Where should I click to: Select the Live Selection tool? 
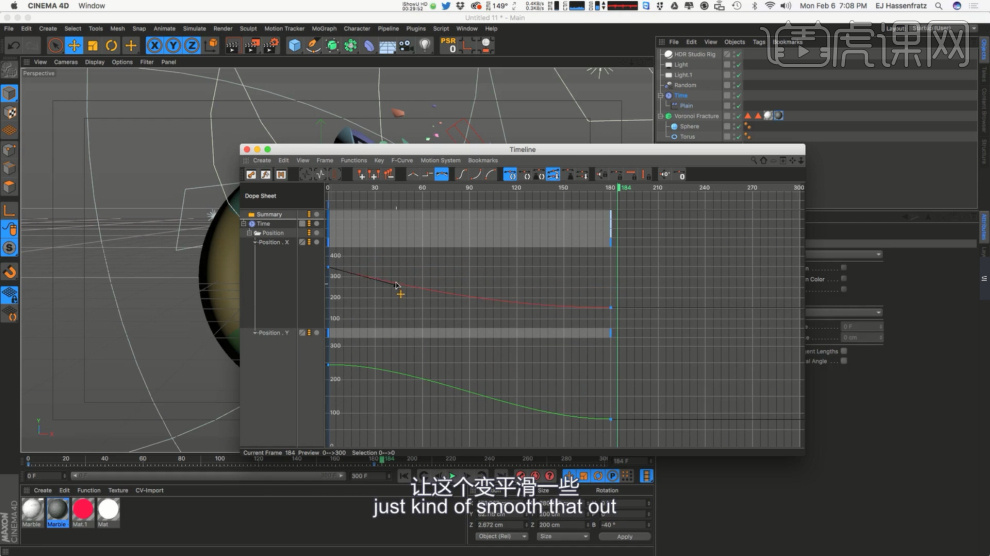55,45
